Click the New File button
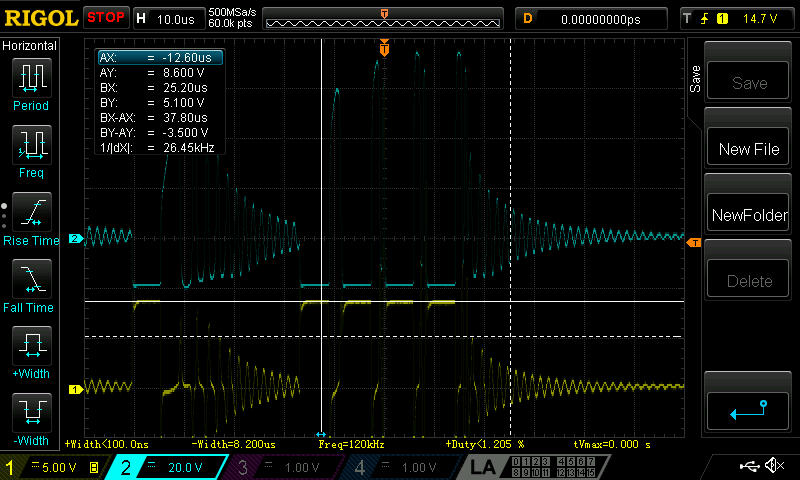The height and width of the screenshot is (480, 800). click(748, 148)
